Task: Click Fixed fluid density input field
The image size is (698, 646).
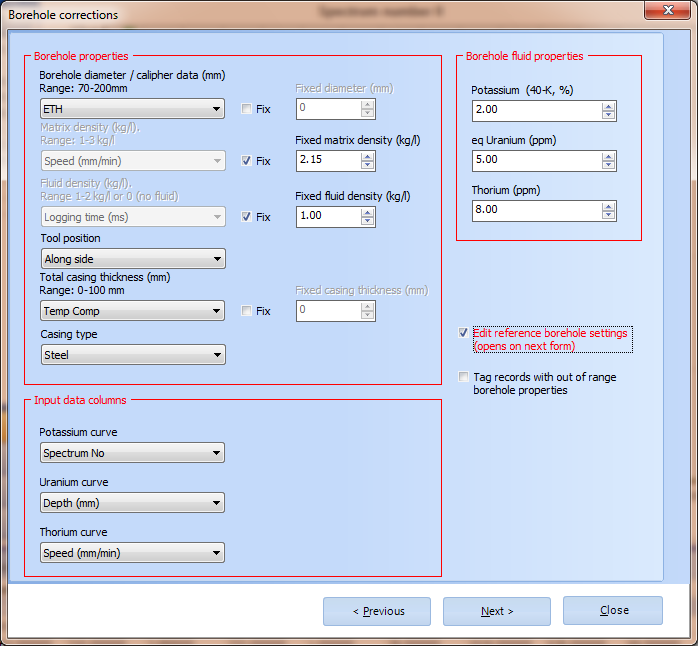Action: point(327,216)
